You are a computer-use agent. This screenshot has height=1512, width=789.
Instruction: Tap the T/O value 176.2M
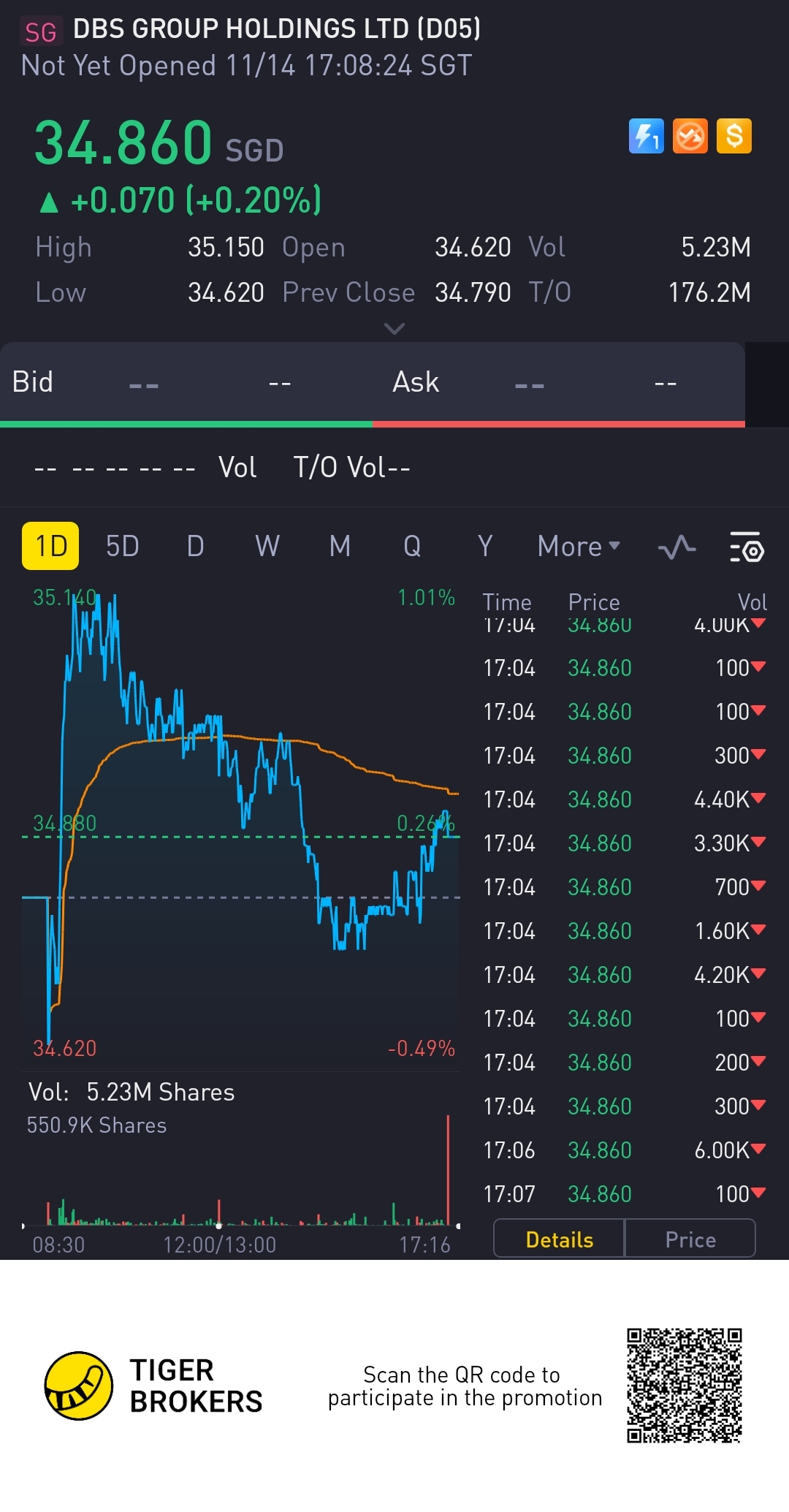[x=709, y=292]
